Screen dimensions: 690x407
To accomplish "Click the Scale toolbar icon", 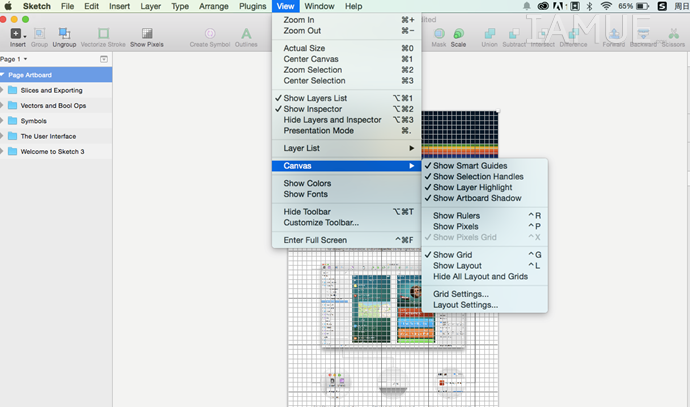I will [x=458, y=33].
